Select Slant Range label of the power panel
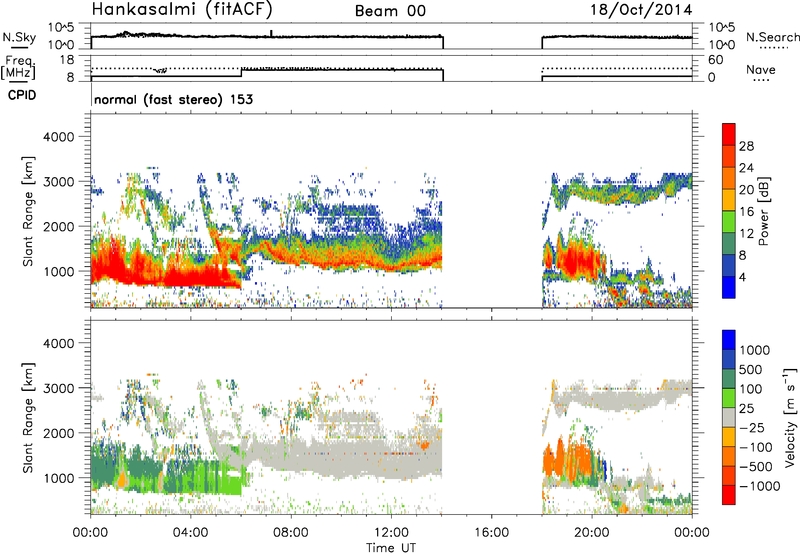Screen dimensions: 800x554 28,211
